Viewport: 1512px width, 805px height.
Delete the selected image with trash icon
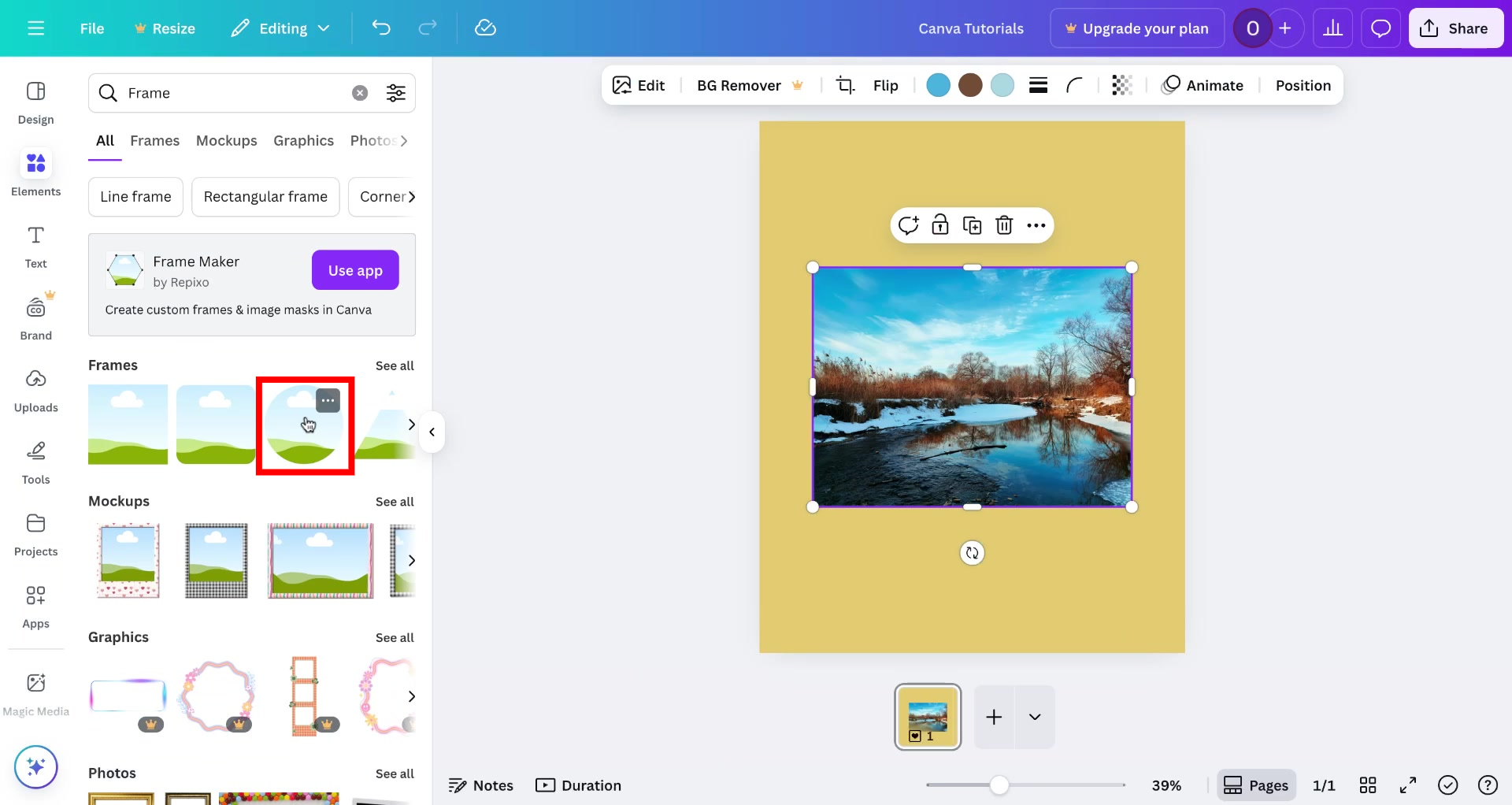1004,225
